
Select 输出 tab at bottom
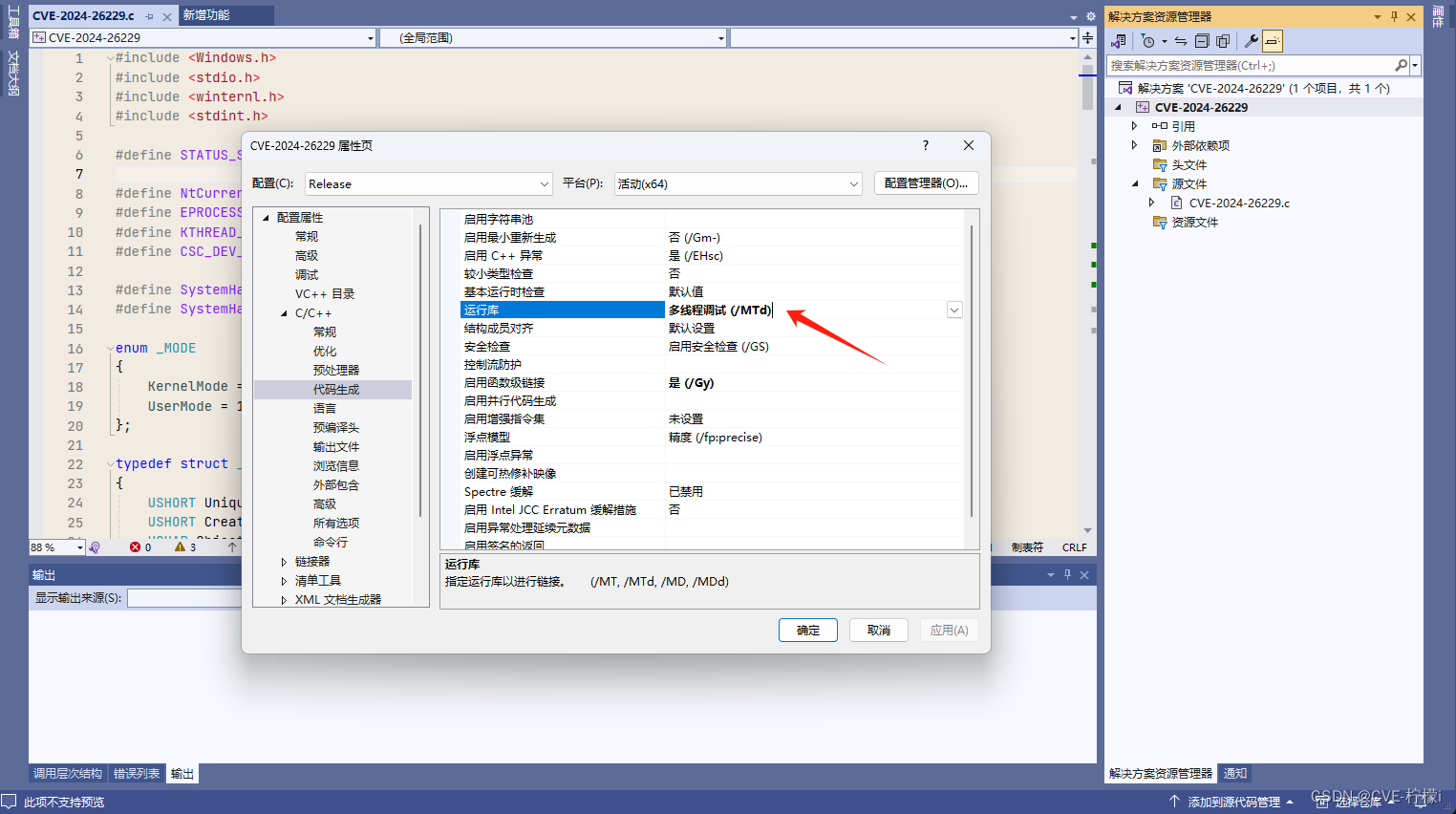click(x=182, y=774)
